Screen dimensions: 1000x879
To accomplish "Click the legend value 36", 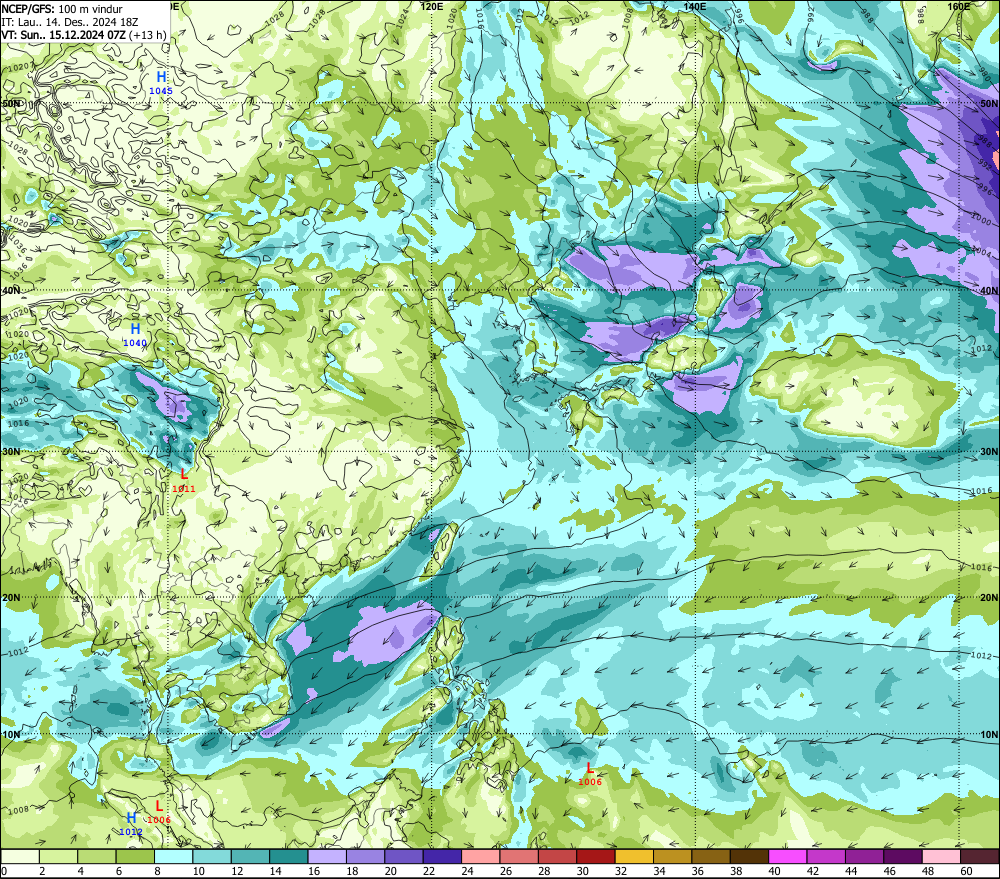I will point(698,871).
